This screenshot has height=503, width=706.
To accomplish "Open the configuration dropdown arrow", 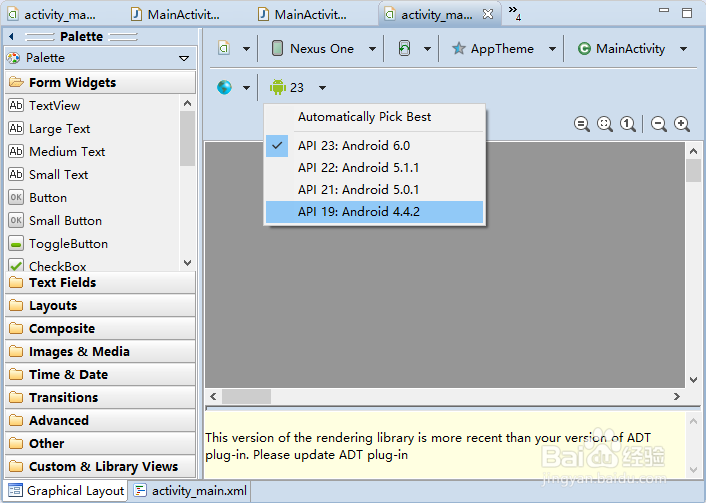I will pos(246,49).
